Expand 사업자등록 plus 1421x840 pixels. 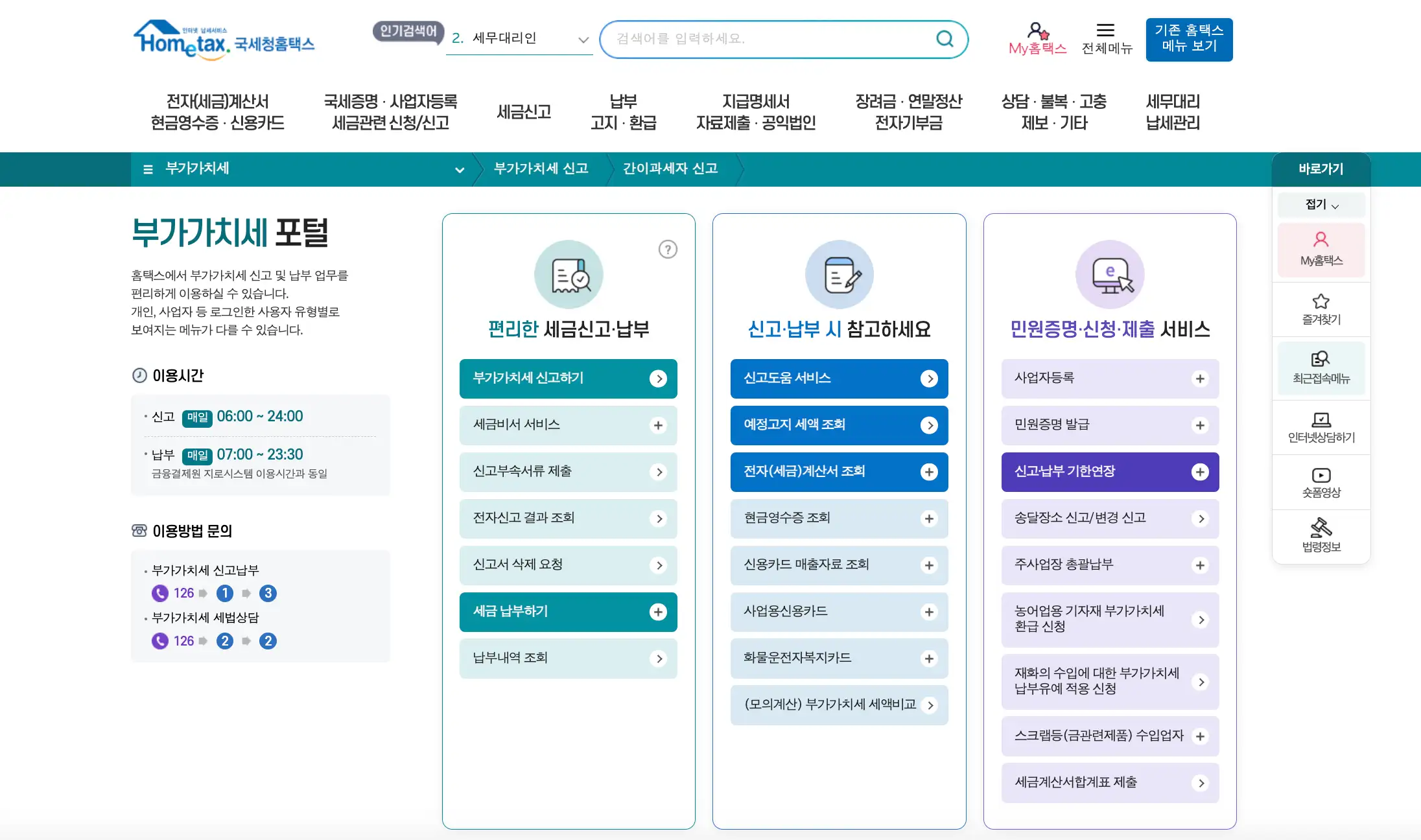tap(1200, 379)
